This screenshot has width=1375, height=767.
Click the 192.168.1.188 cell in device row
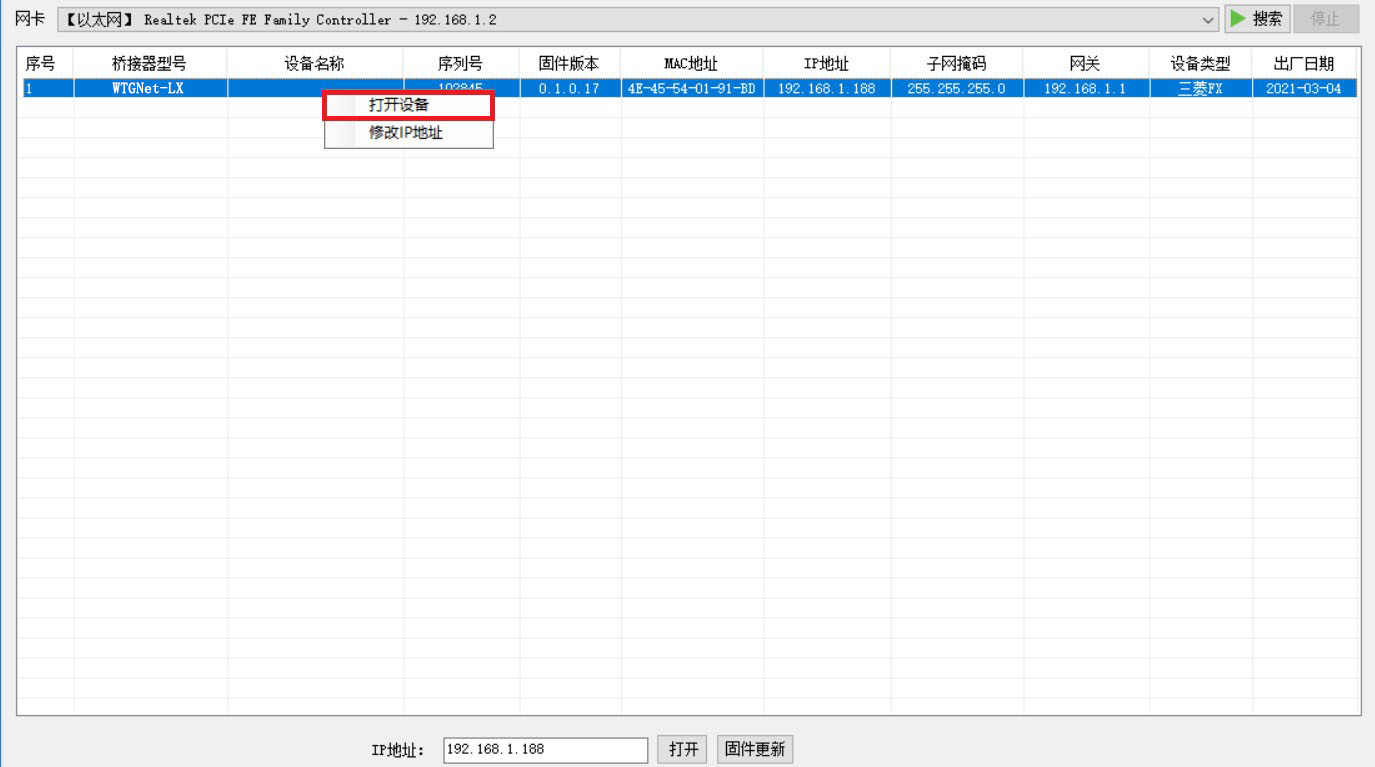pos(826,88)
